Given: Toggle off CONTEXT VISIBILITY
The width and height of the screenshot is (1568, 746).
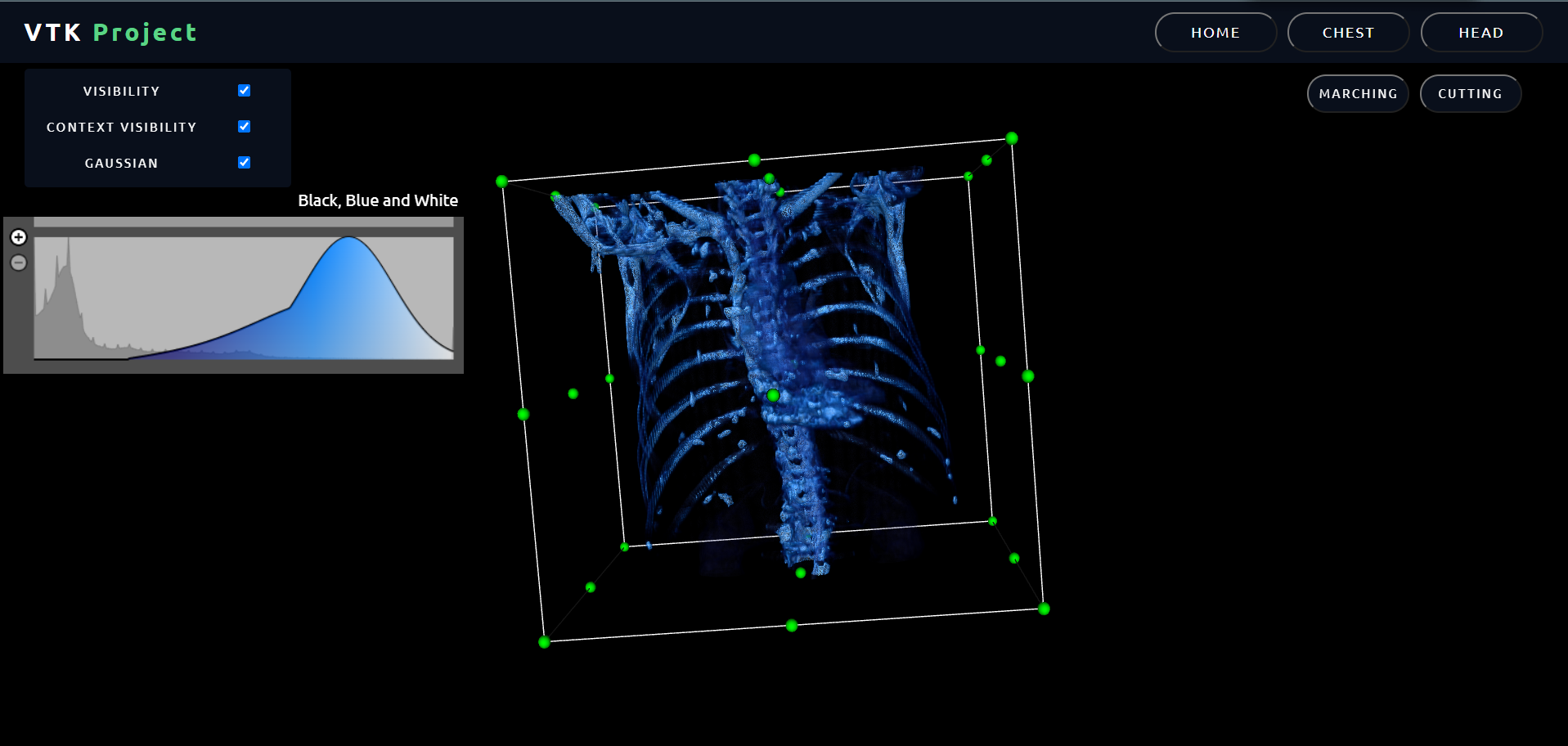Looking at the screenshot, I should click(x=244, y=126).
